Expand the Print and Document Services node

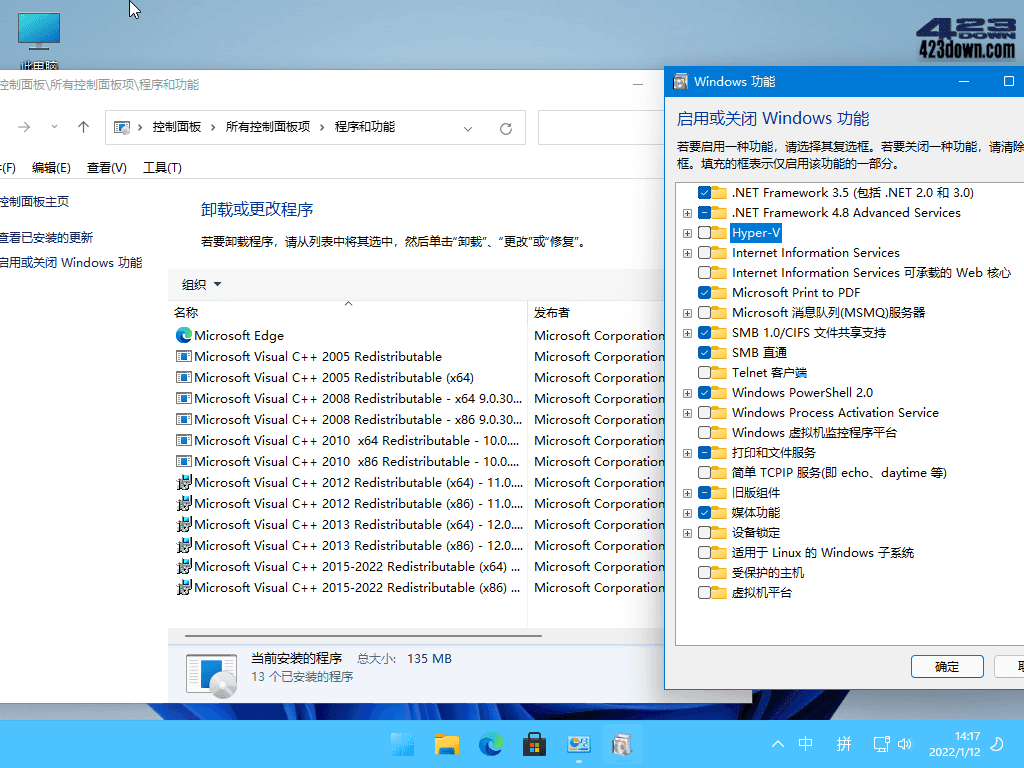pos(687,453)
